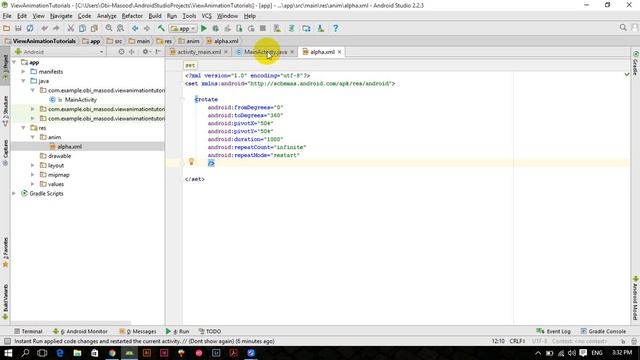Open the TODO tool window
640x360 pixels.
210,331
